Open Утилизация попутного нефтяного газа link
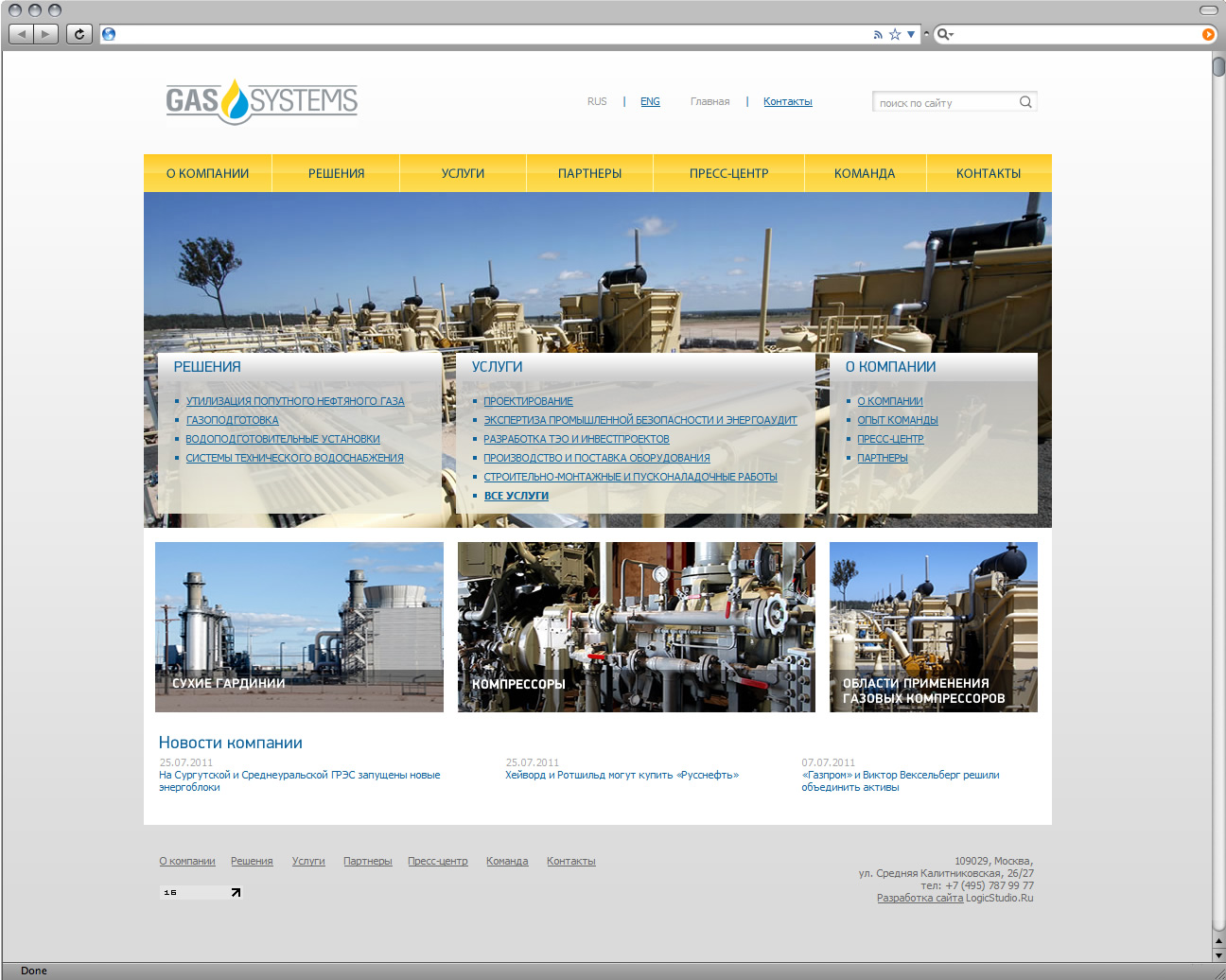 (295, 401)
